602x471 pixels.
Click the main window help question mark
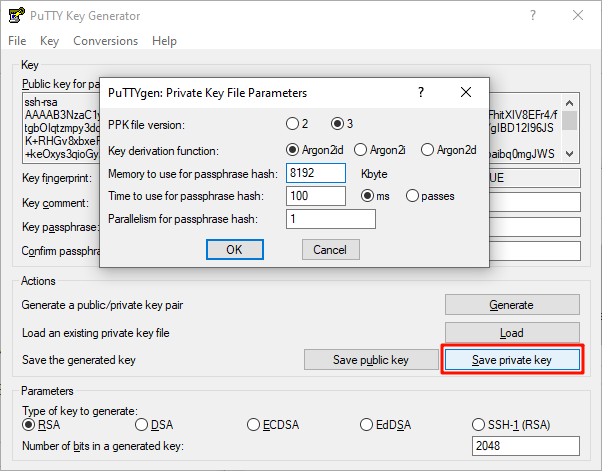533,15
